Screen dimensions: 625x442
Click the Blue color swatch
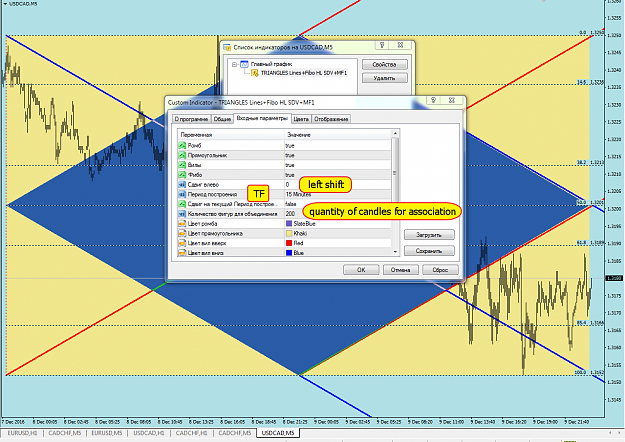coord(289,253)
